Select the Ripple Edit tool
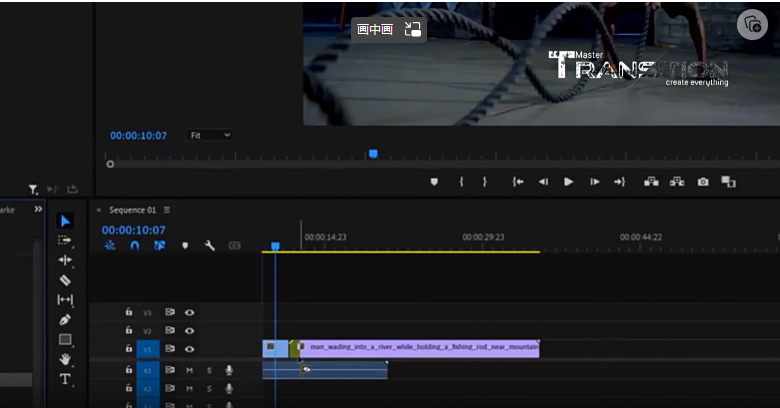Image resolution: width=780 pixels, height=408 pixels. (x=65, y=260)
